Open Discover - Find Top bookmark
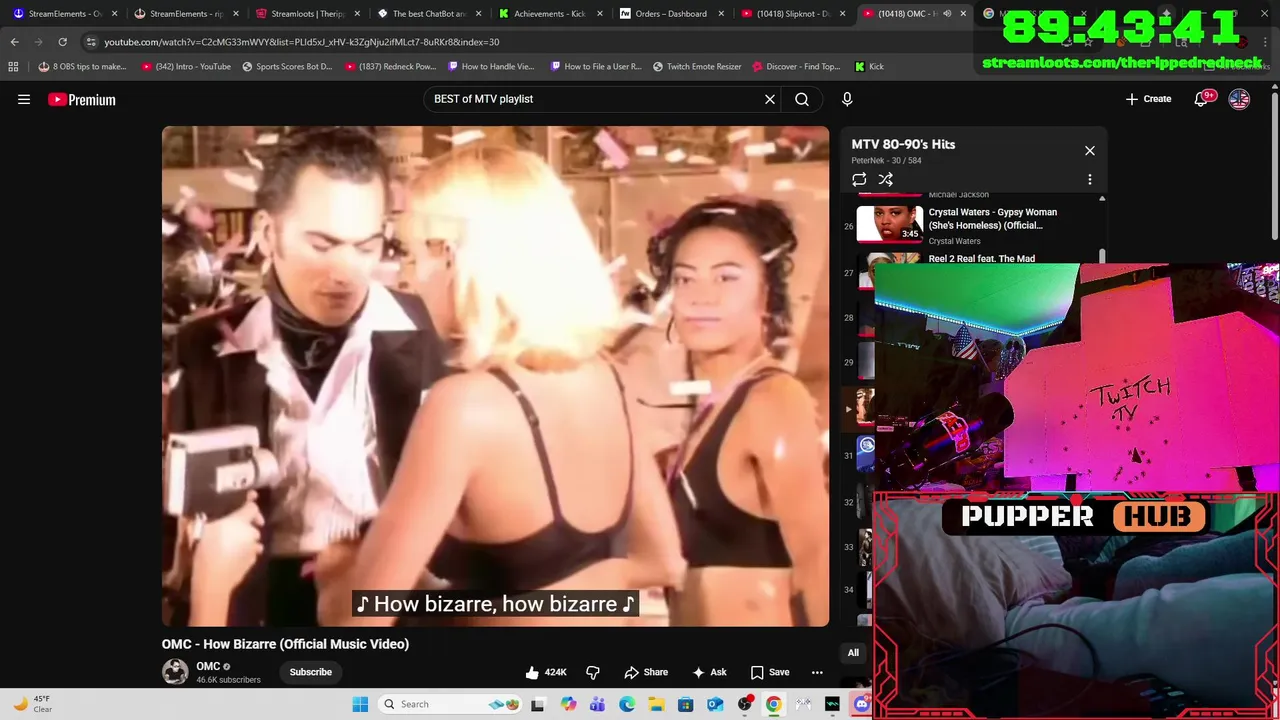 tap(796, 67)
